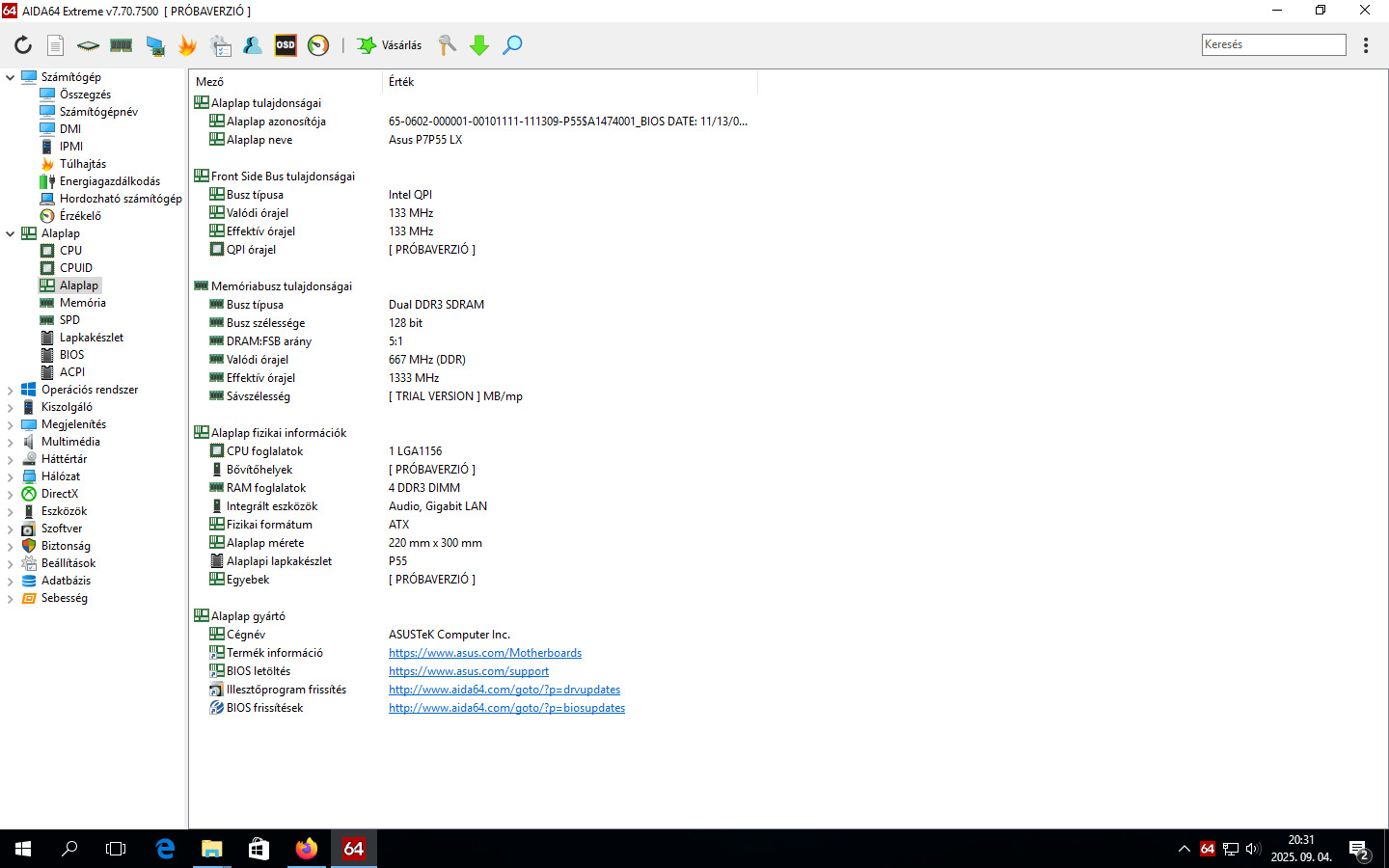Click the magnifier search icon in toolbar

point(512,45)
